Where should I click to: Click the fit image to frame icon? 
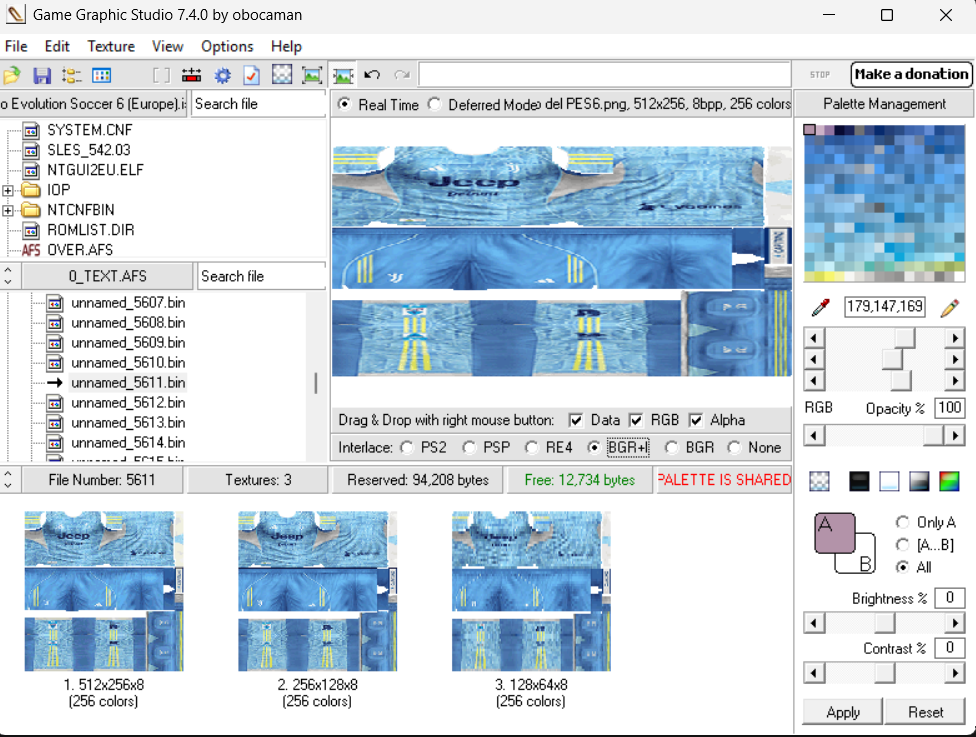click(312, 75)
